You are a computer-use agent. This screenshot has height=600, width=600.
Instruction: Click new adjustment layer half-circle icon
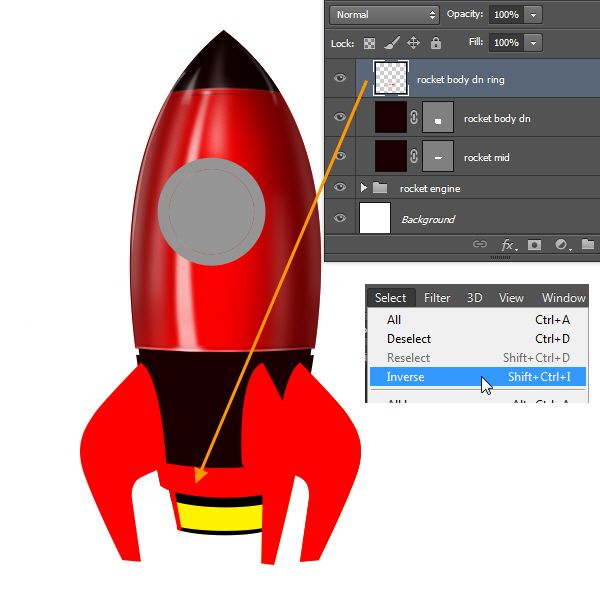561,244
